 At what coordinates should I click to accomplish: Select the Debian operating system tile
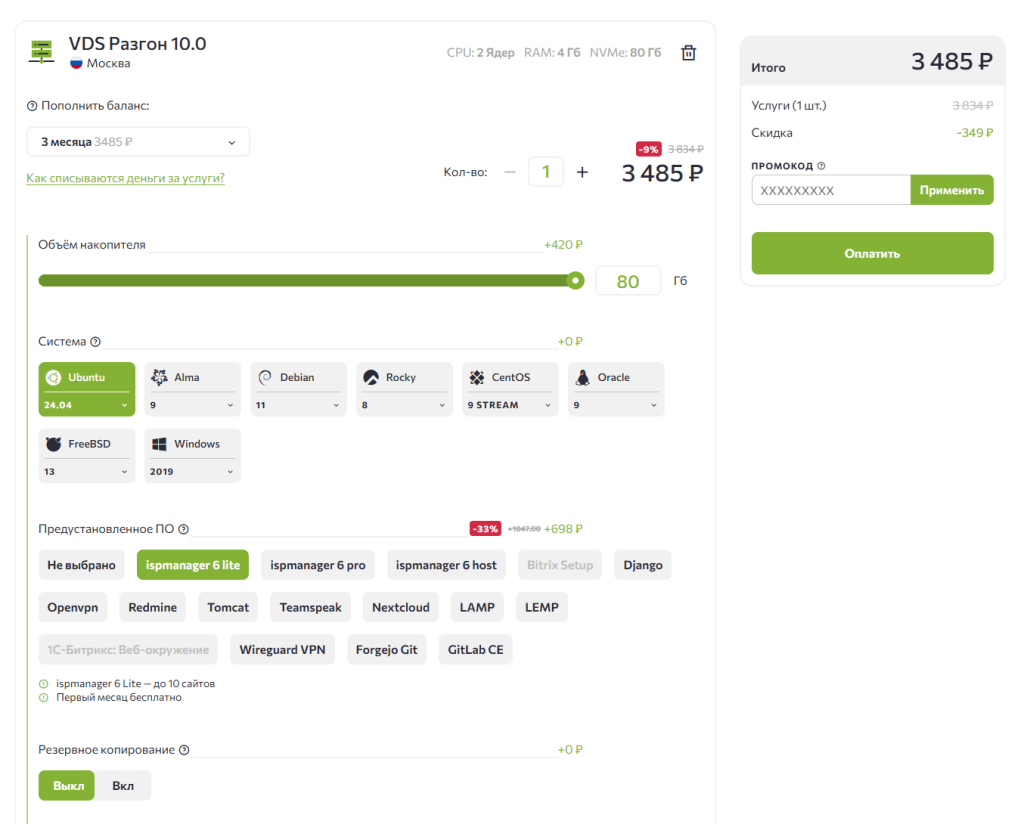coord(298,378)
